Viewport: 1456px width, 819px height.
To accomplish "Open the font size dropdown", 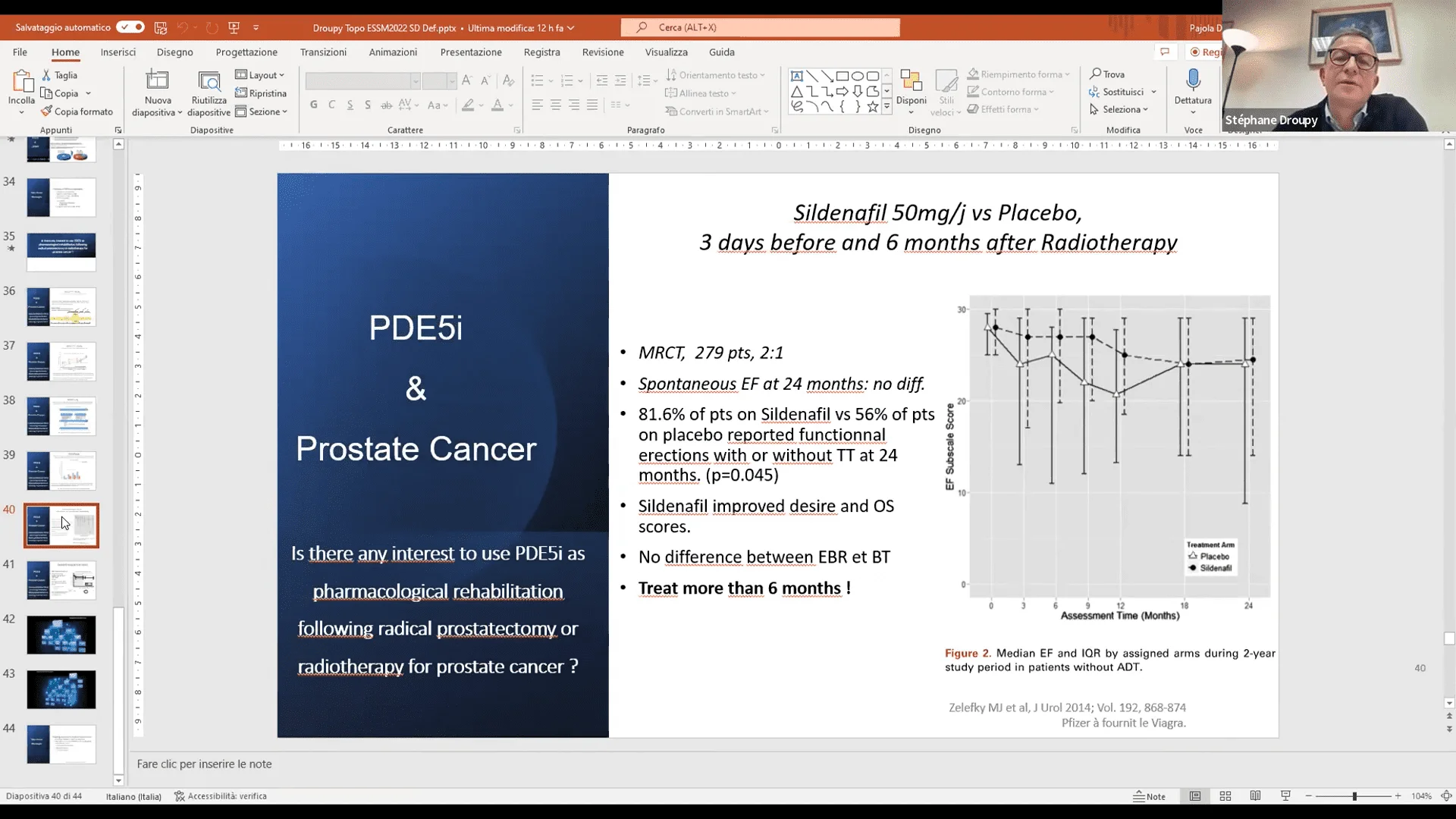I will click(x=451, y=80).
